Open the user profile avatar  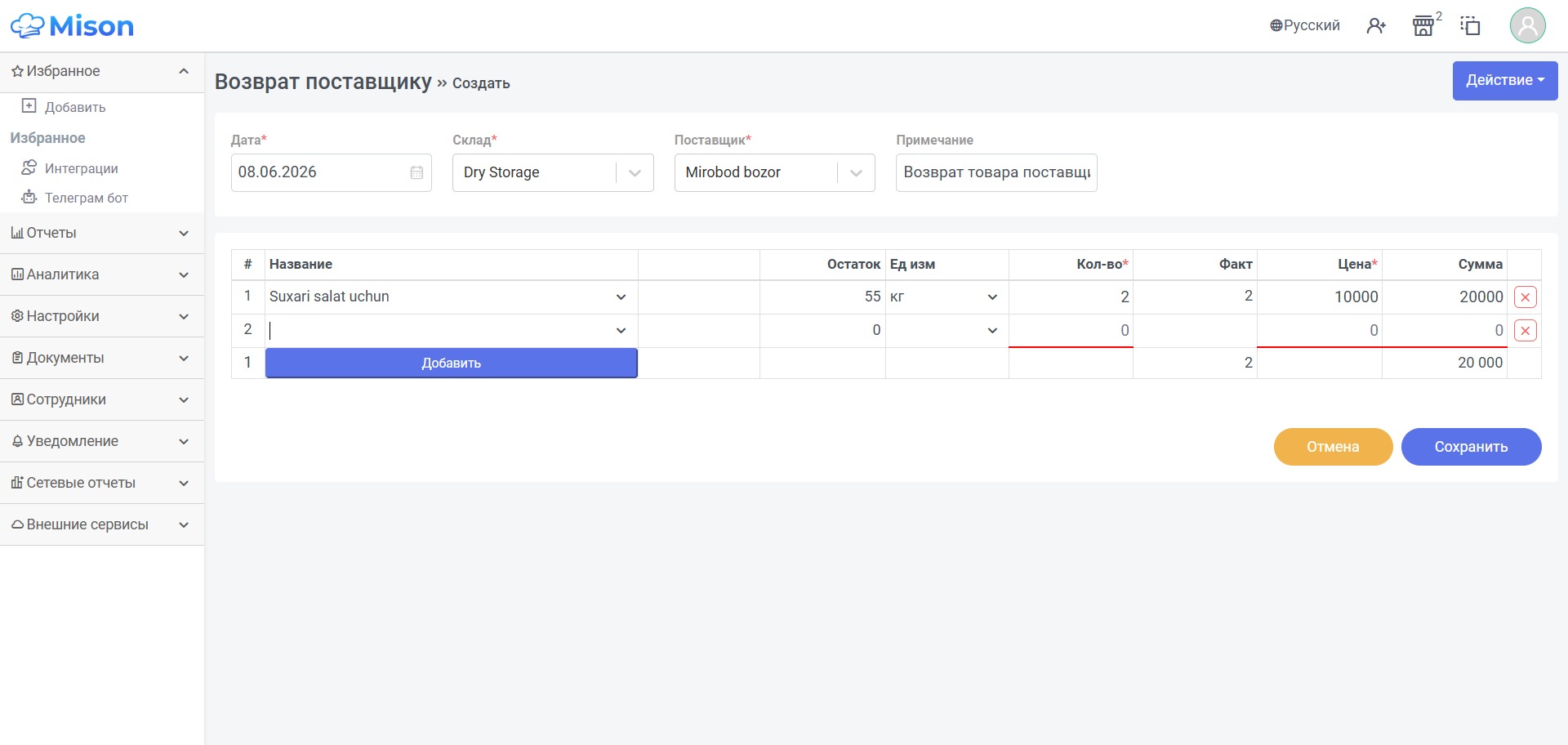(1527, 25)
